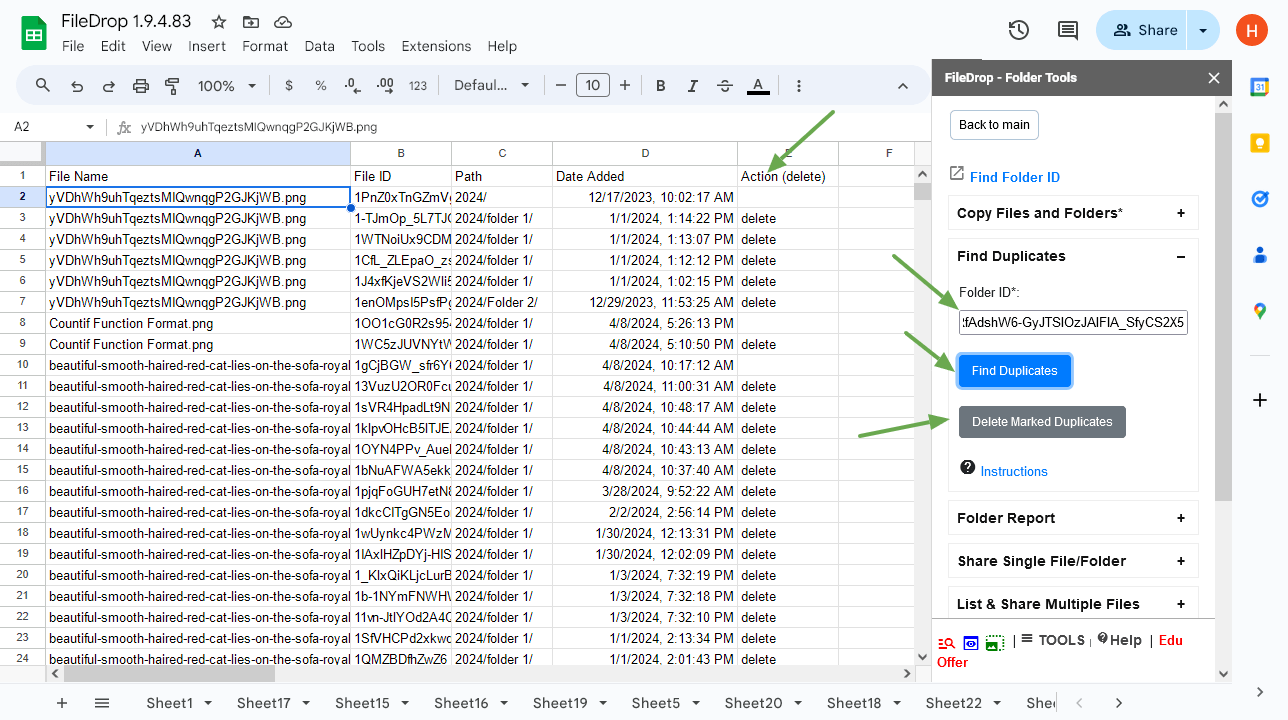Open the move-to-folder icon
Screen dimensions: 1288x720
250,22
